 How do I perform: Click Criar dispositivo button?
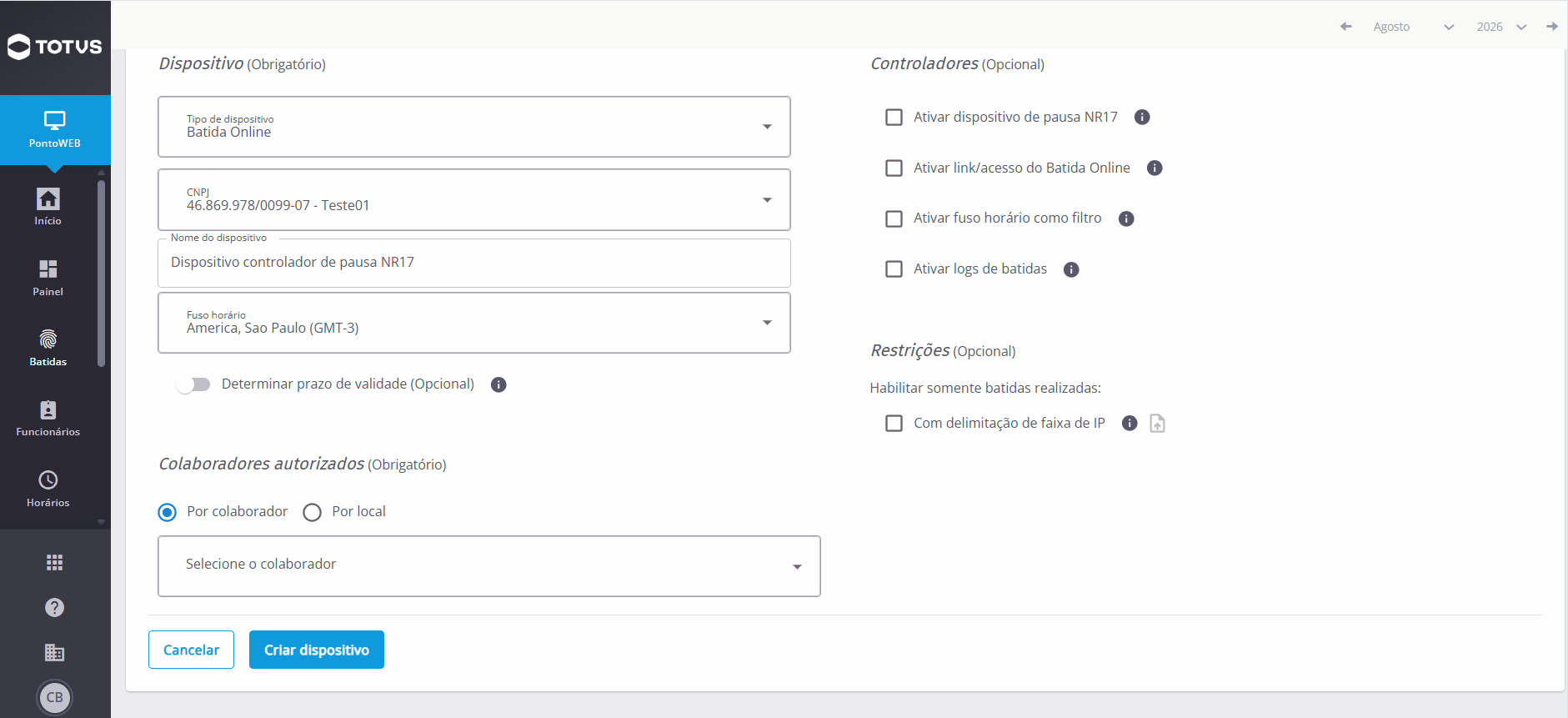(317, 650)
